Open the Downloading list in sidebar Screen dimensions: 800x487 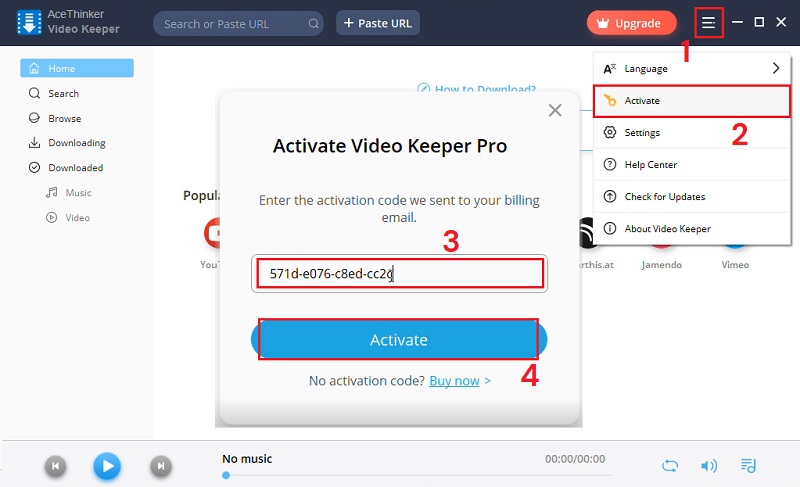(x=77, y=143)
